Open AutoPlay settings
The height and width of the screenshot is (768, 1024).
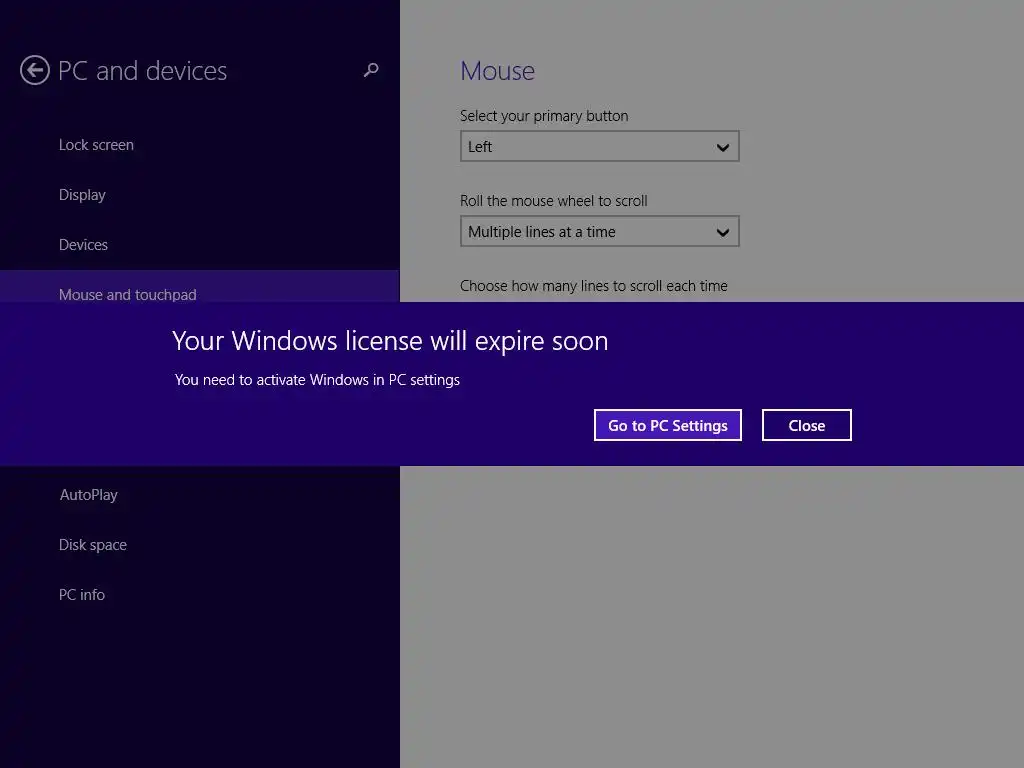pos(89,495)
